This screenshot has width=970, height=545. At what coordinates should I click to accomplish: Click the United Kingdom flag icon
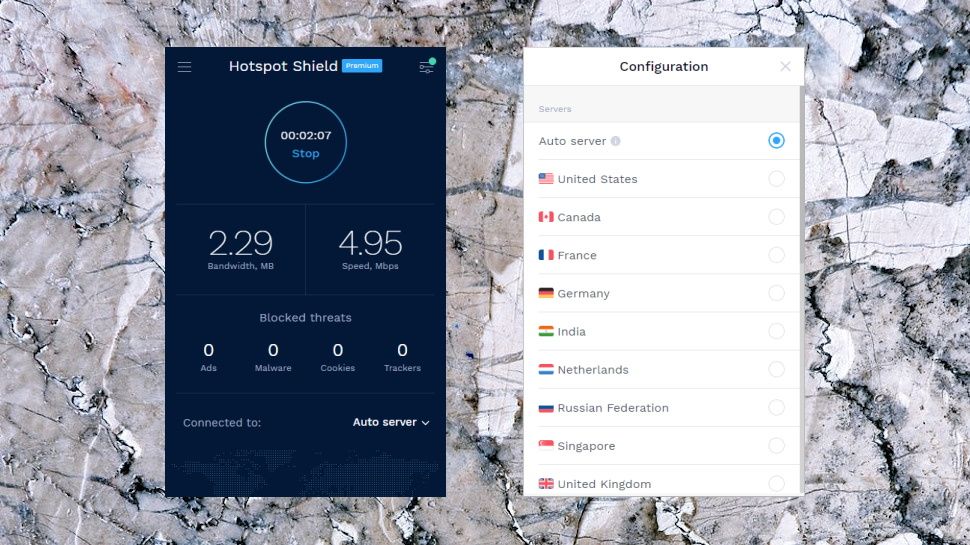click(546, 484)
